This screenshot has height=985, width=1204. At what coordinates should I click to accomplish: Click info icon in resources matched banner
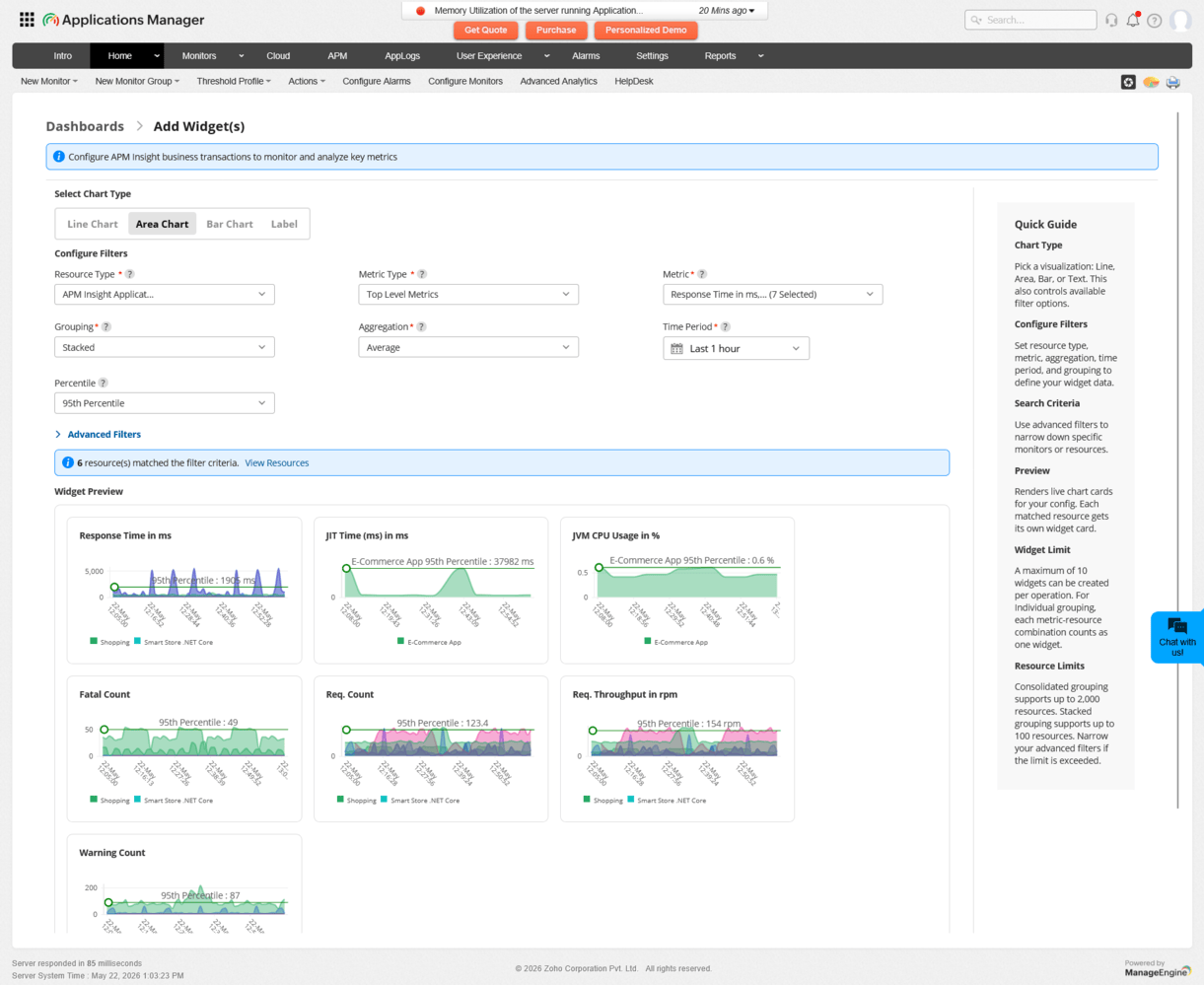coord(67,462)
